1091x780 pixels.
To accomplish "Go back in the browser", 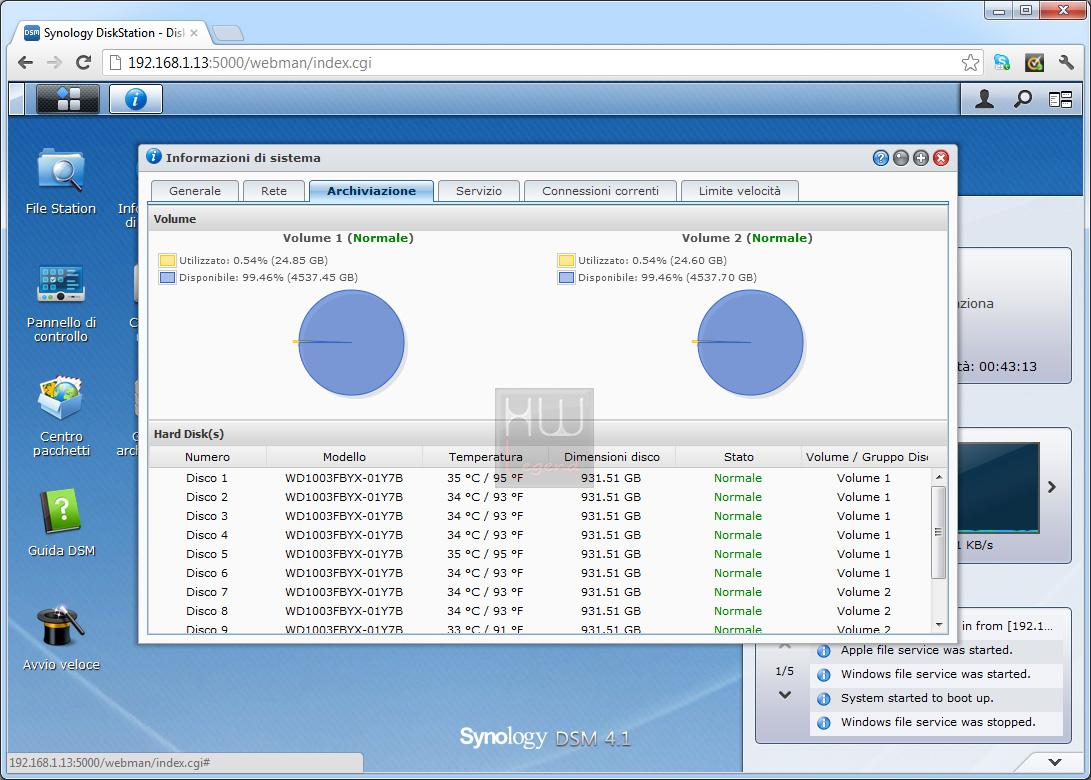I will click(x=26, y=63).
